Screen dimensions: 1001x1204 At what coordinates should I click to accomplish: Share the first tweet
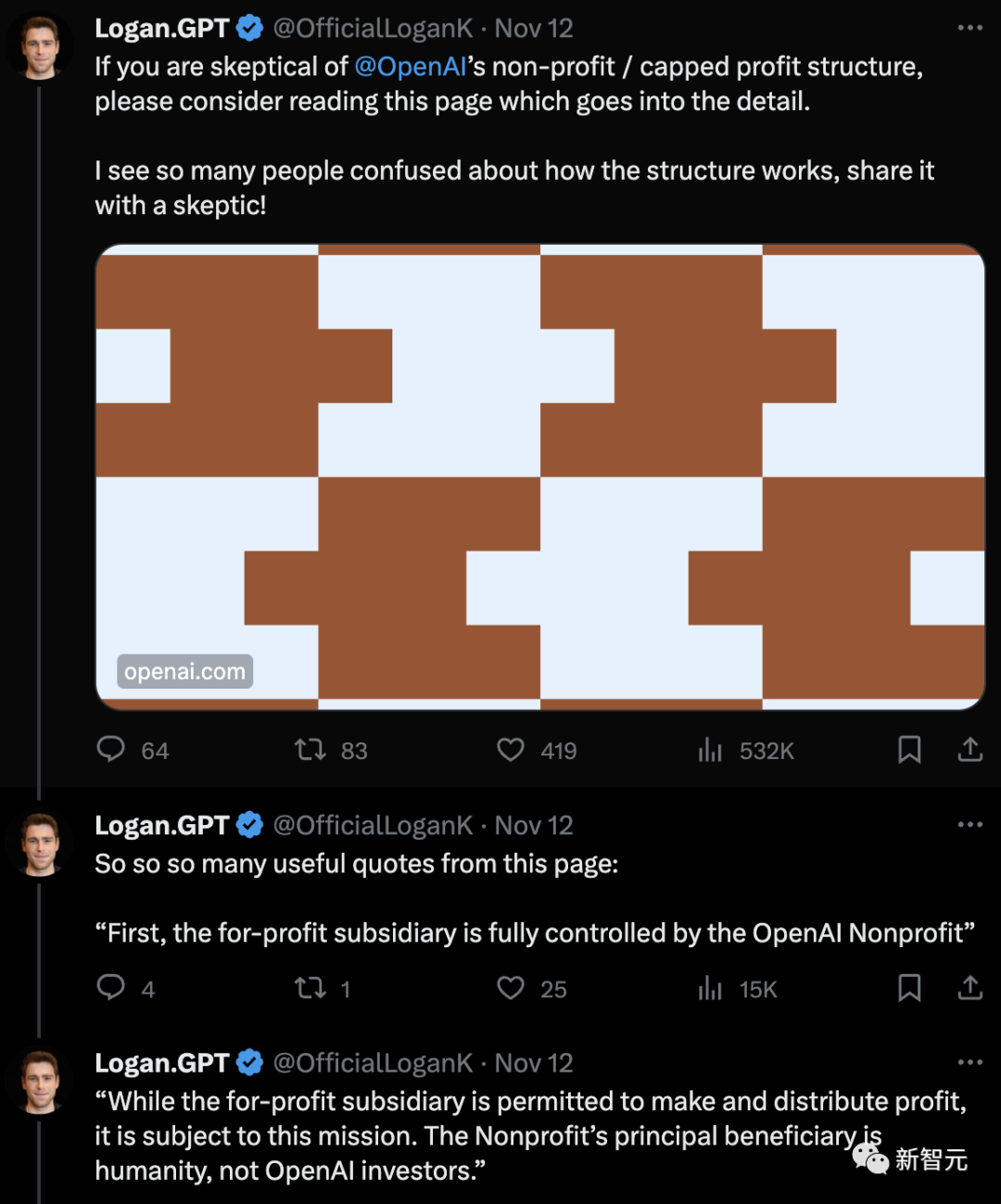click(969, 749)
